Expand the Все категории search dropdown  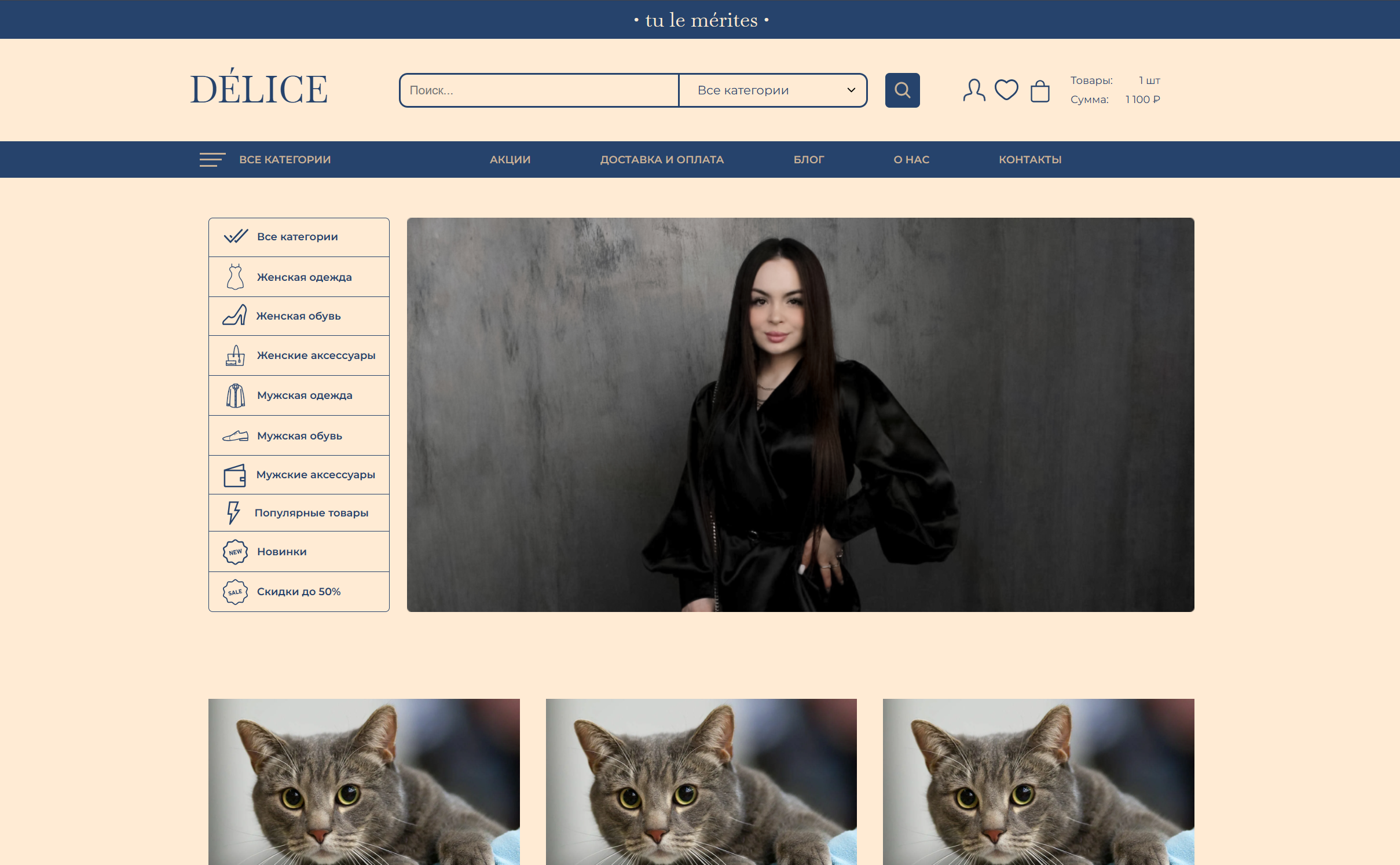coord(772,90)
